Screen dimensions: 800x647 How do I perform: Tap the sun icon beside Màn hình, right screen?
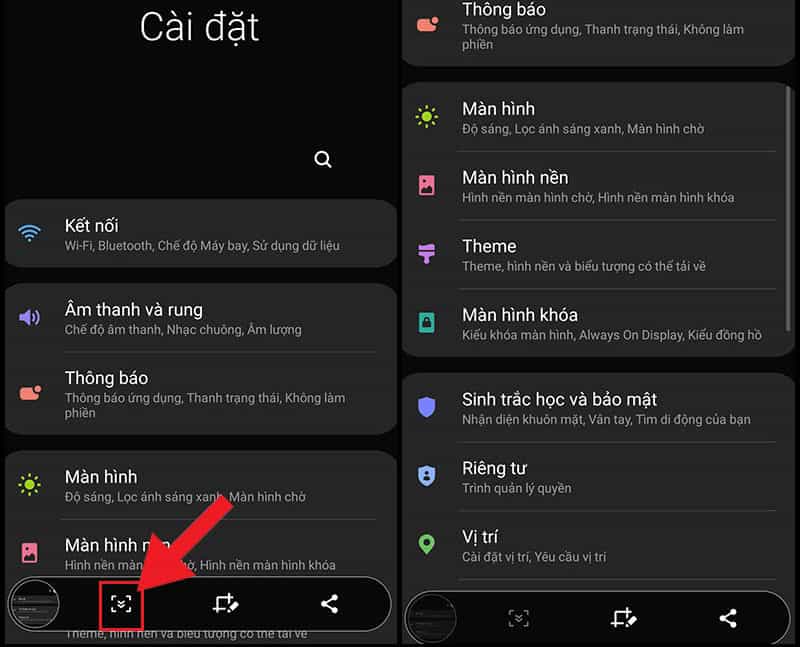pyautogui.click(x=427, y=117)
